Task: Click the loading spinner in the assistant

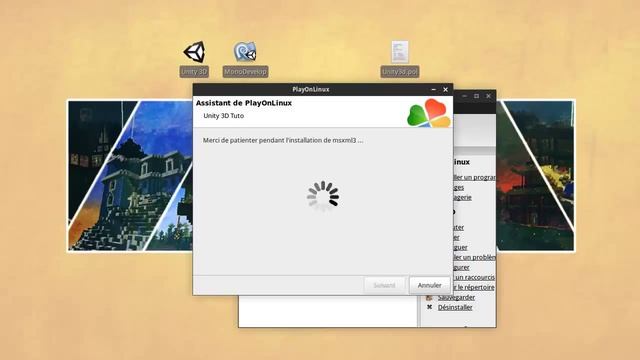Action: 323,196
